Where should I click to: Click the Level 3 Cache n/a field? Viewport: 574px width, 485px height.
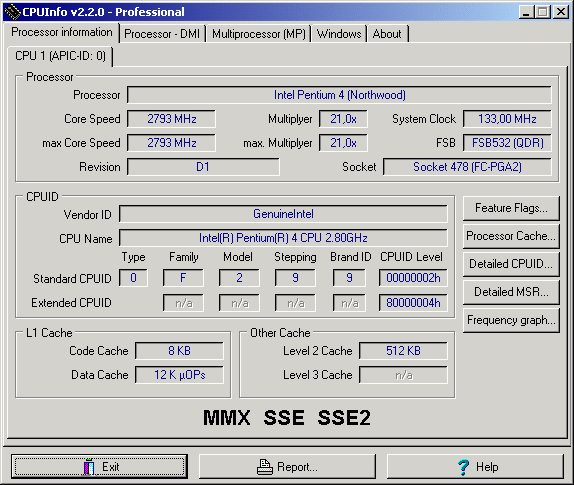click(403, 375)
